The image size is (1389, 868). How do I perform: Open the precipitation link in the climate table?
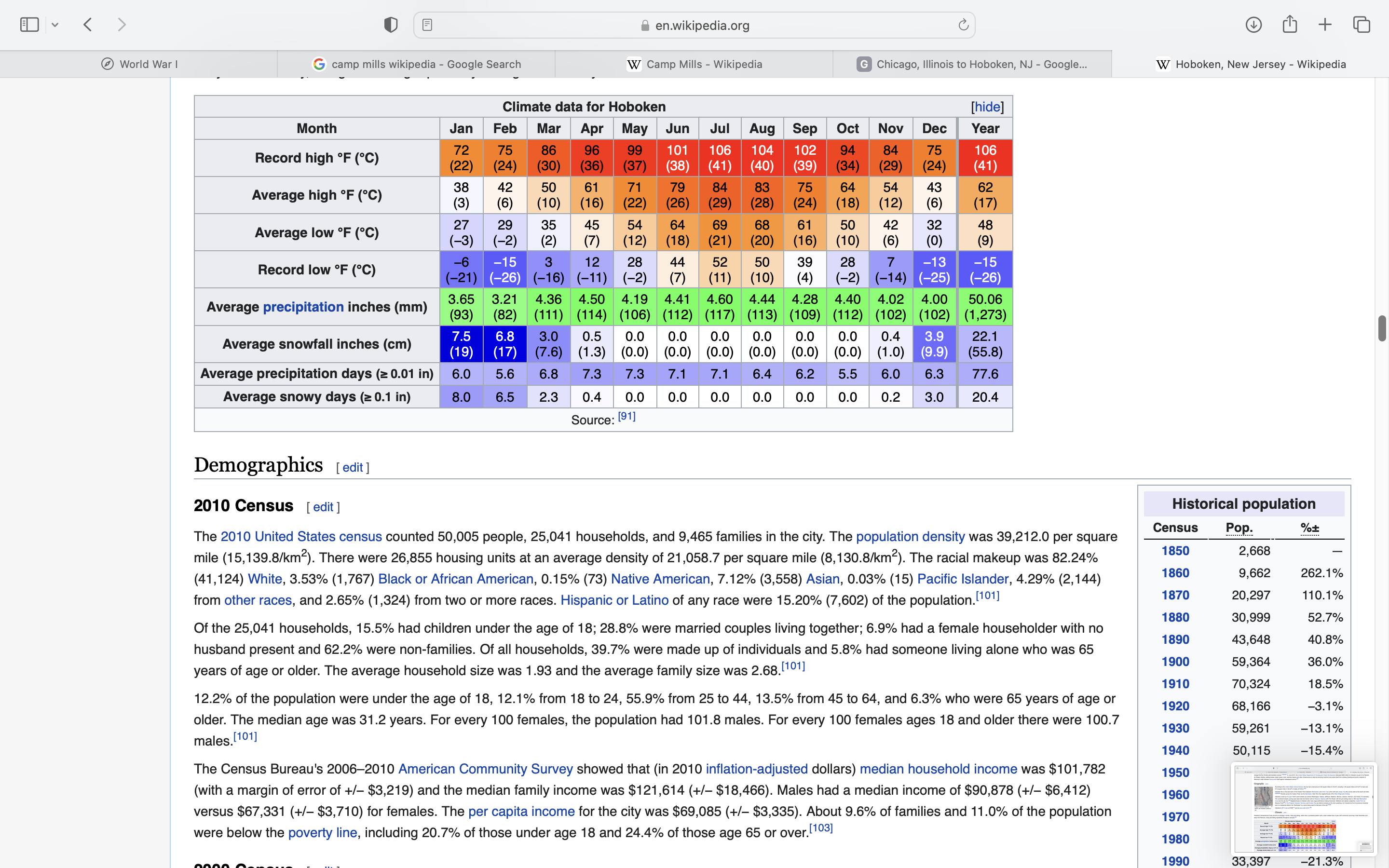[x=303, y=307]
